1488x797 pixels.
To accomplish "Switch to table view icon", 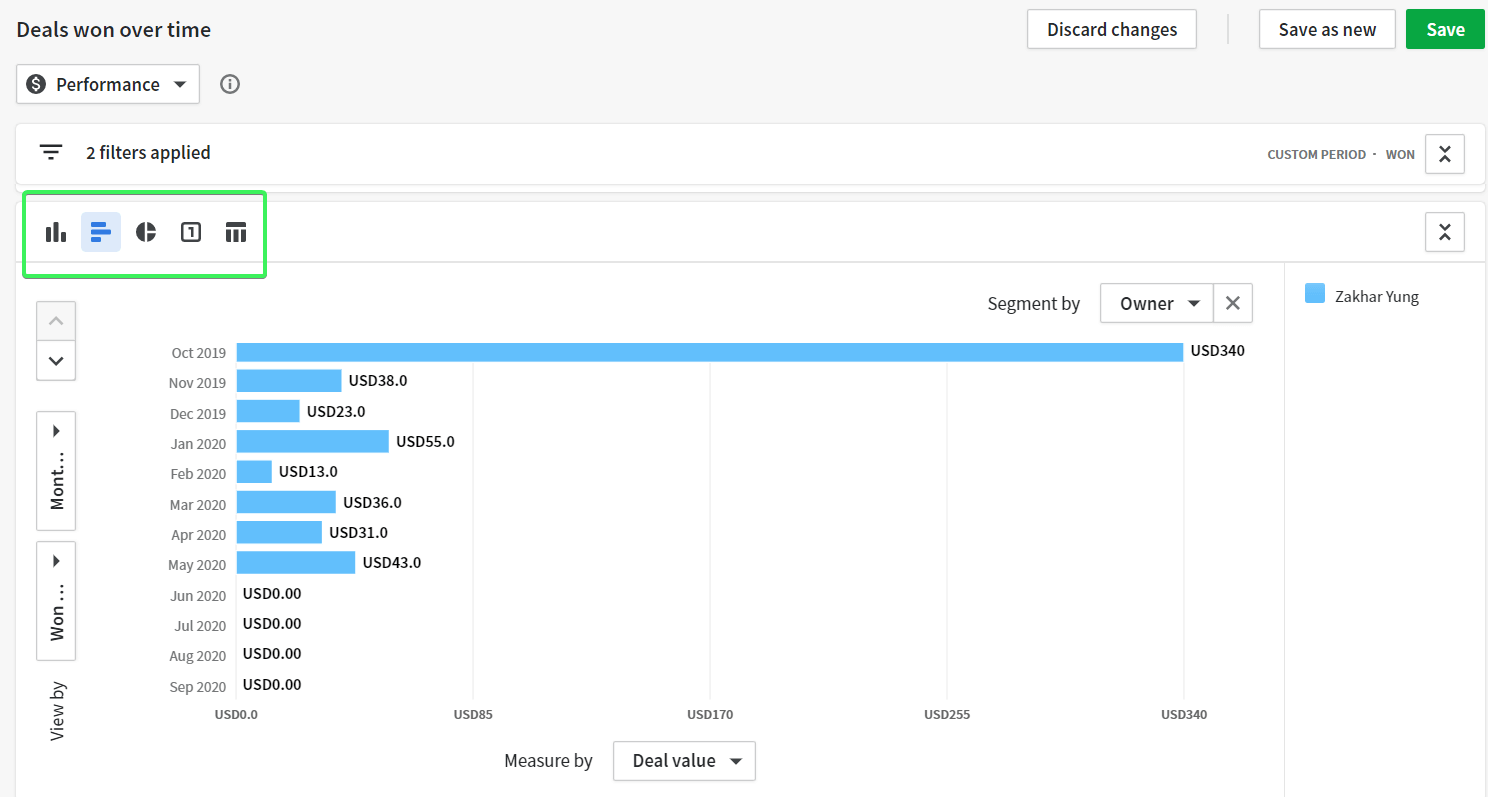I will [236, 232].
